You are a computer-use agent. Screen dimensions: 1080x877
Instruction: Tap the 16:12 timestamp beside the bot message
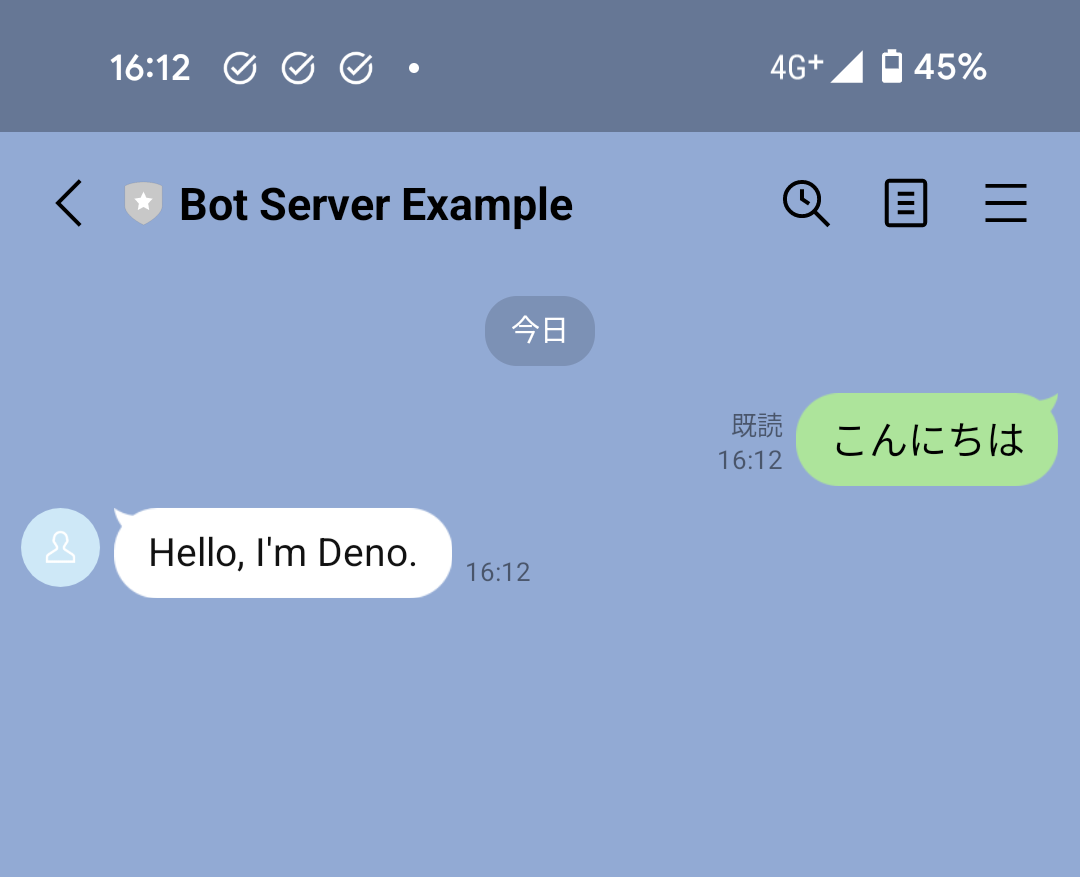click(x=498, y=572)
